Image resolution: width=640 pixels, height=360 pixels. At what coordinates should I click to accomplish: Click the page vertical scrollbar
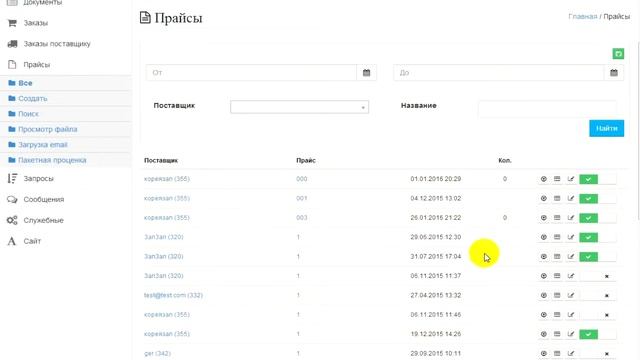638,131
